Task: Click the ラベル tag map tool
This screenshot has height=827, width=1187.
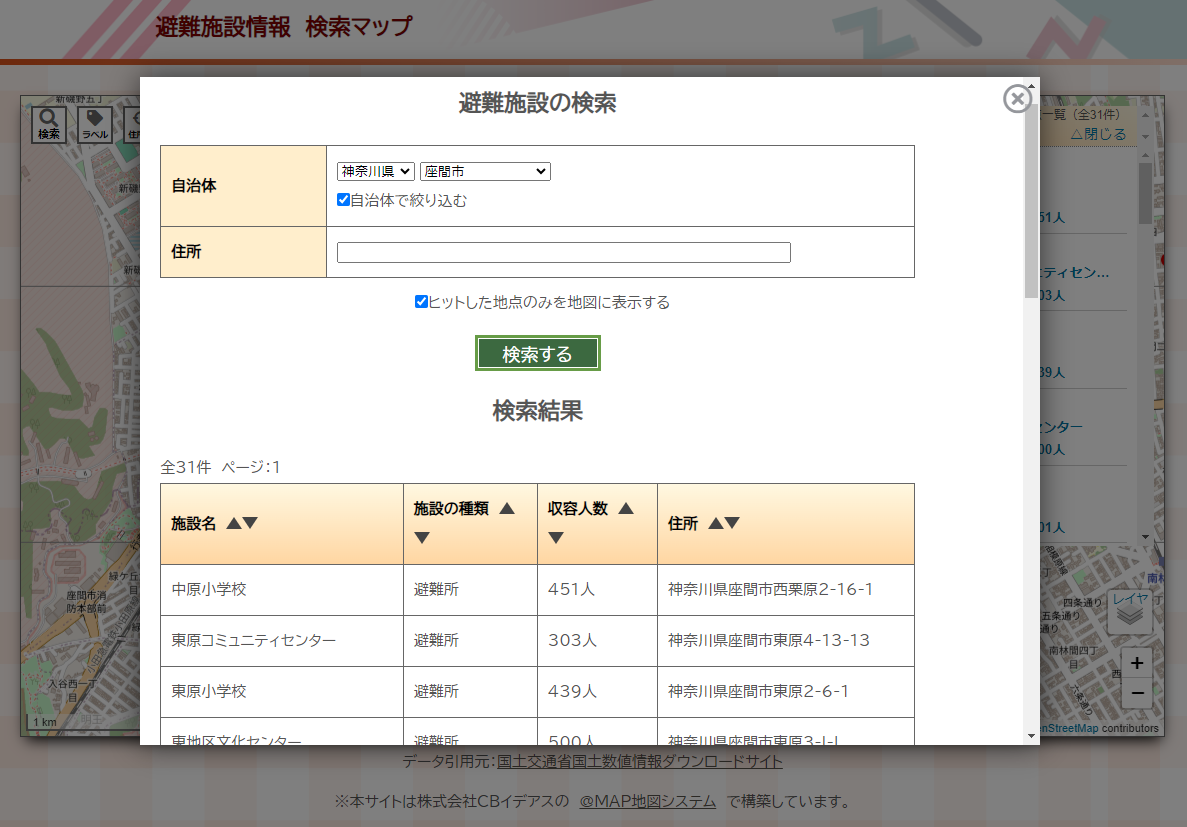Action: [x=95, y=124]
